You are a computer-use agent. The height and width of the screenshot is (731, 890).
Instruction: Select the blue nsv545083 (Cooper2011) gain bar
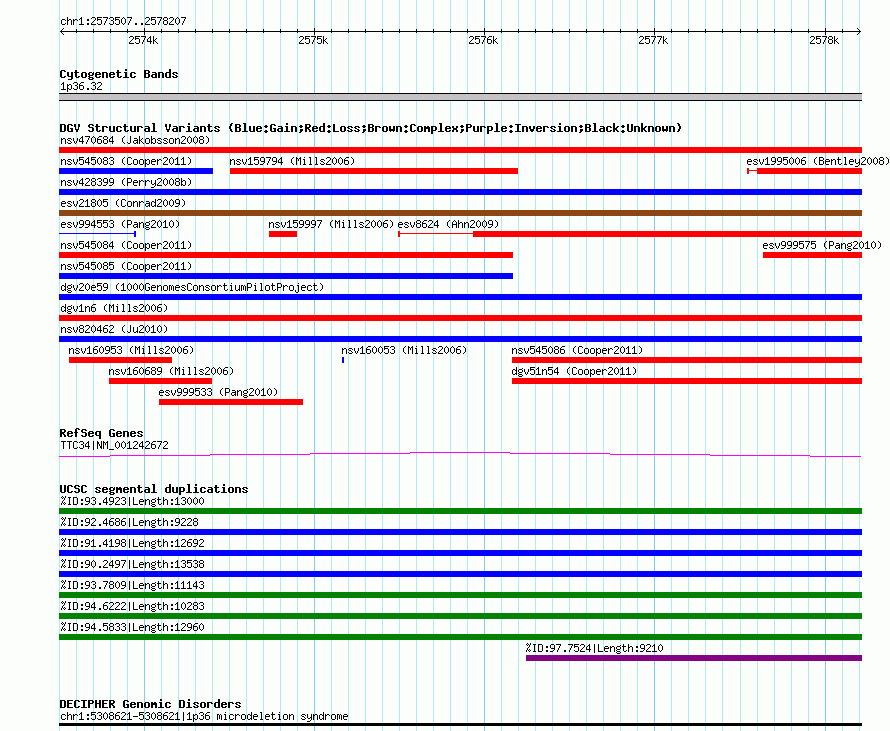pyautogui.click(x=136, y=171)
